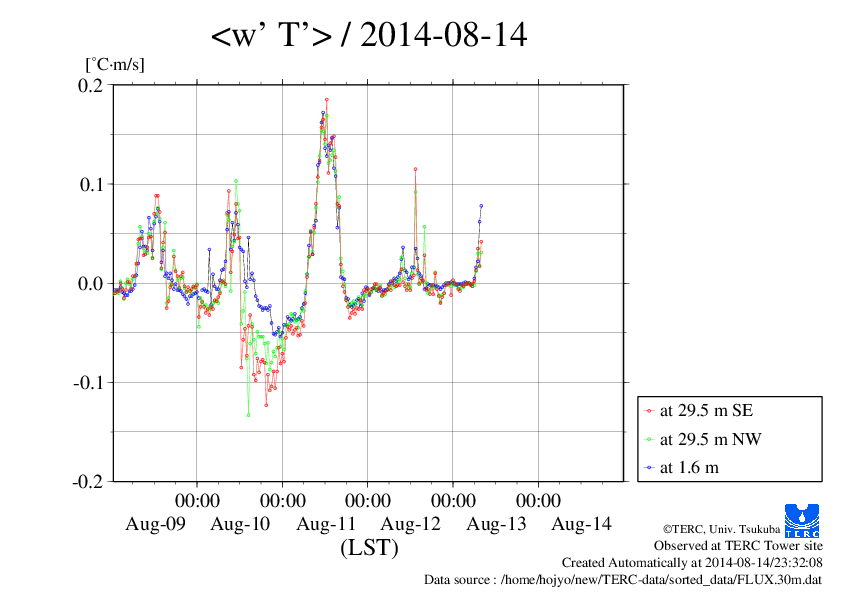Click the red marker in the legend
The width and height of the screenshot is (842, 595).
(x=649, y=411)
